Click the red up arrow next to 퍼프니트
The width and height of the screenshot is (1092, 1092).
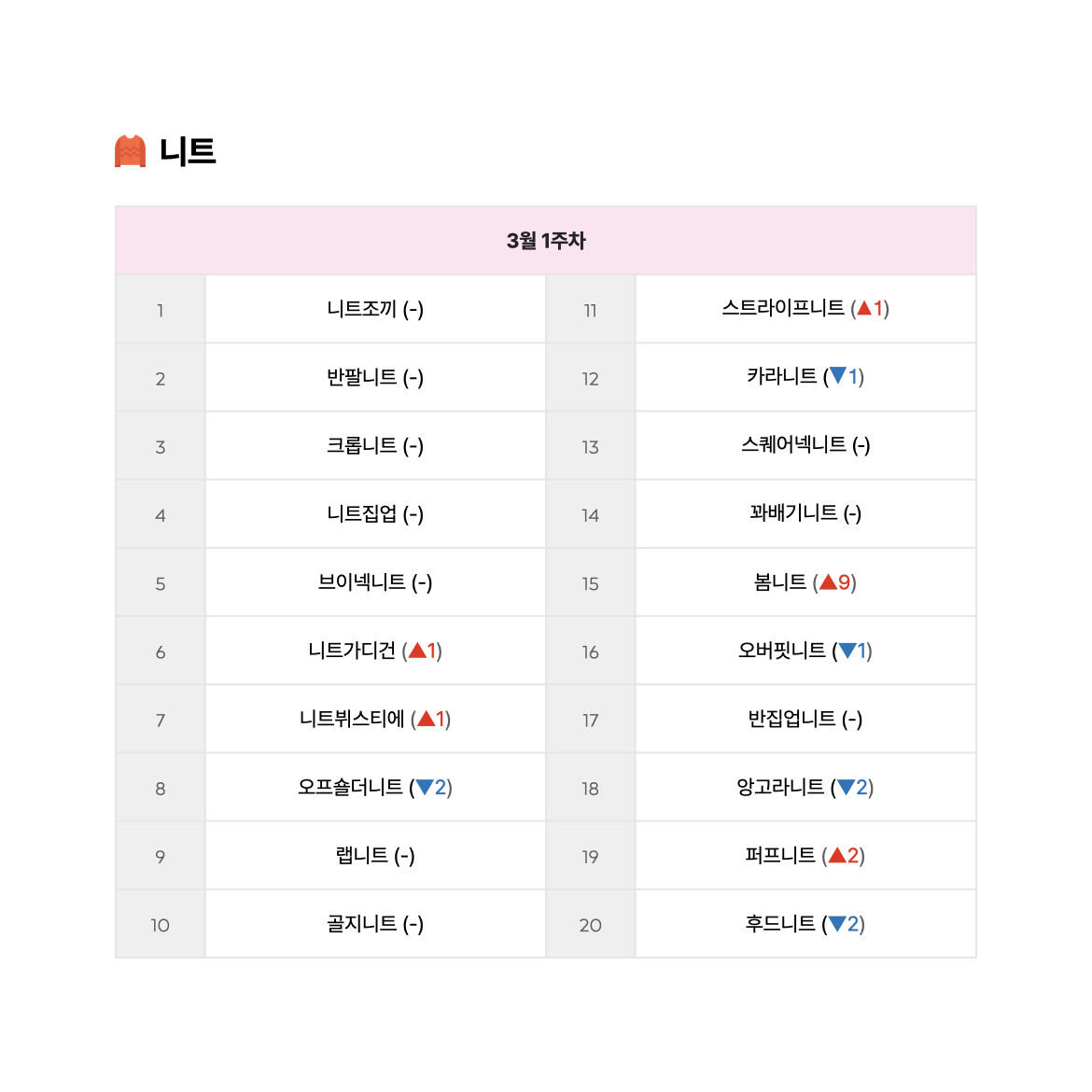tap(837, 855)
